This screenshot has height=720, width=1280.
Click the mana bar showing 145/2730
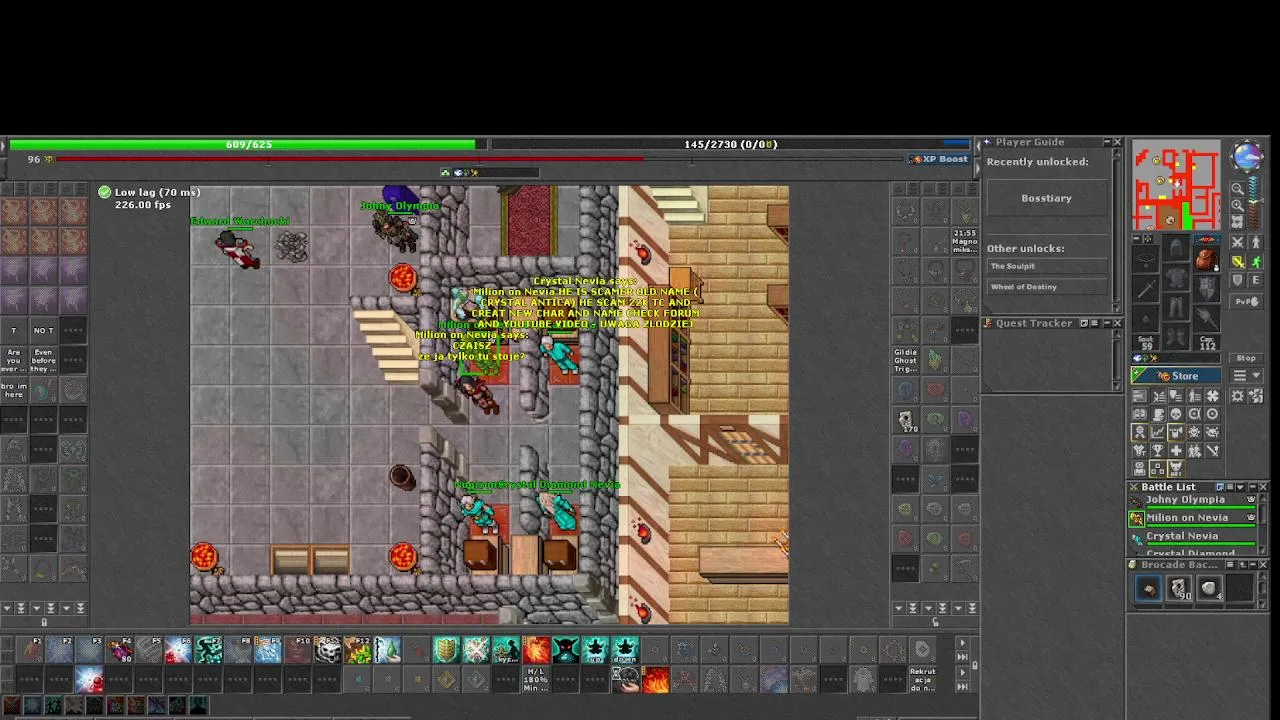(731, 144)
